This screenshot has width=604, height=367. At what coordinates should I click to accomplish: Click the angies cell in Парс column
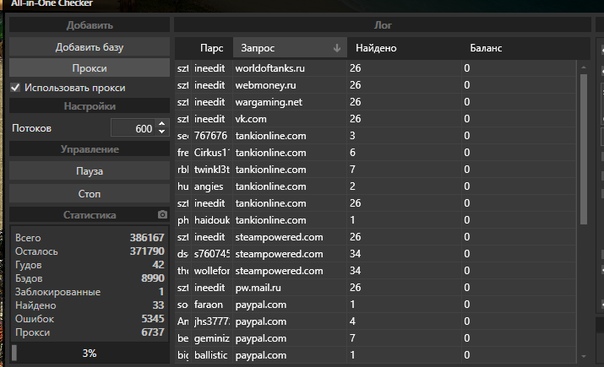(x=211, y=186)
